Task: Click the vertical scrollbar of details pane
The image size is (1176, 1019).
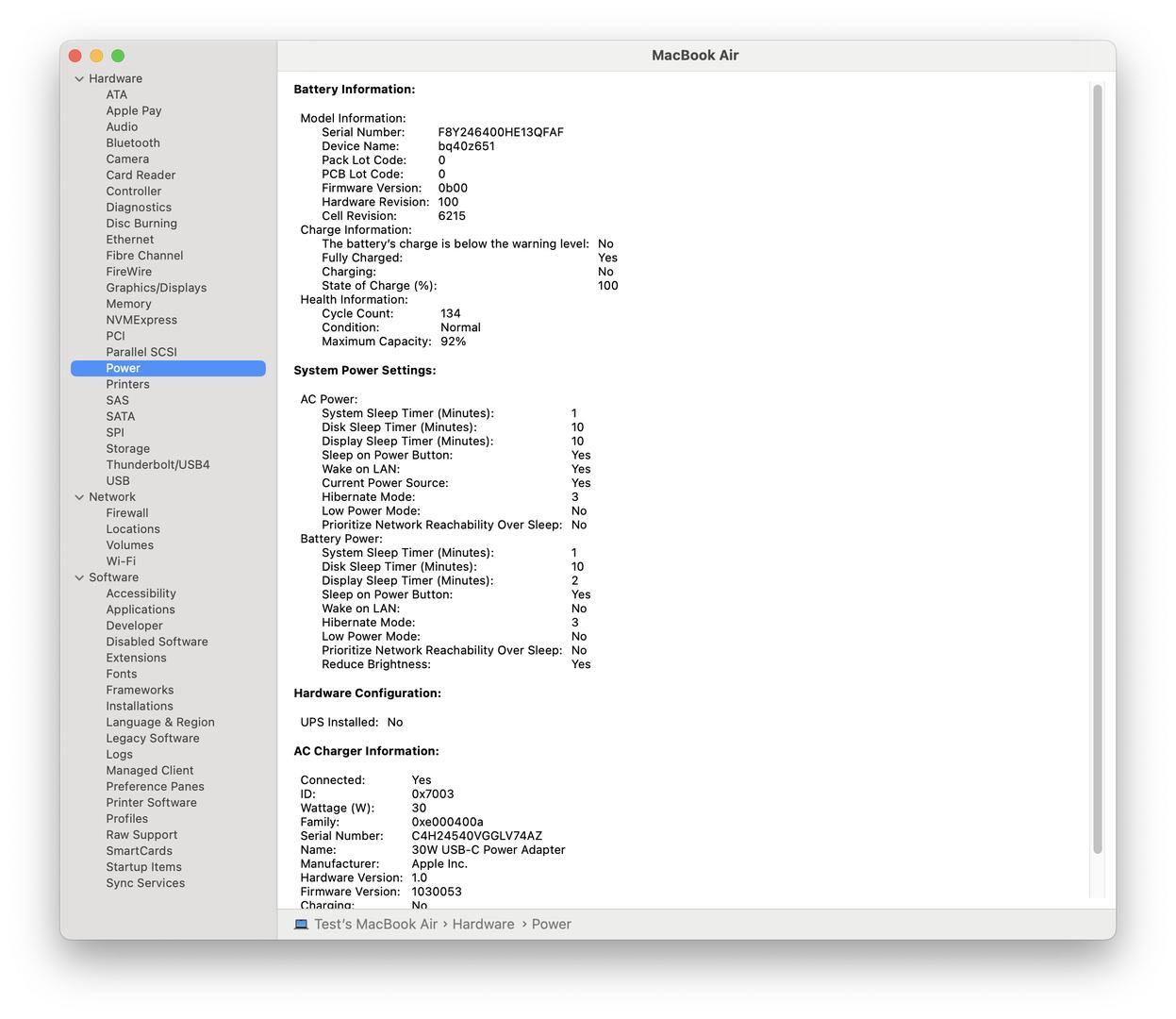Action: [1097, 469]
